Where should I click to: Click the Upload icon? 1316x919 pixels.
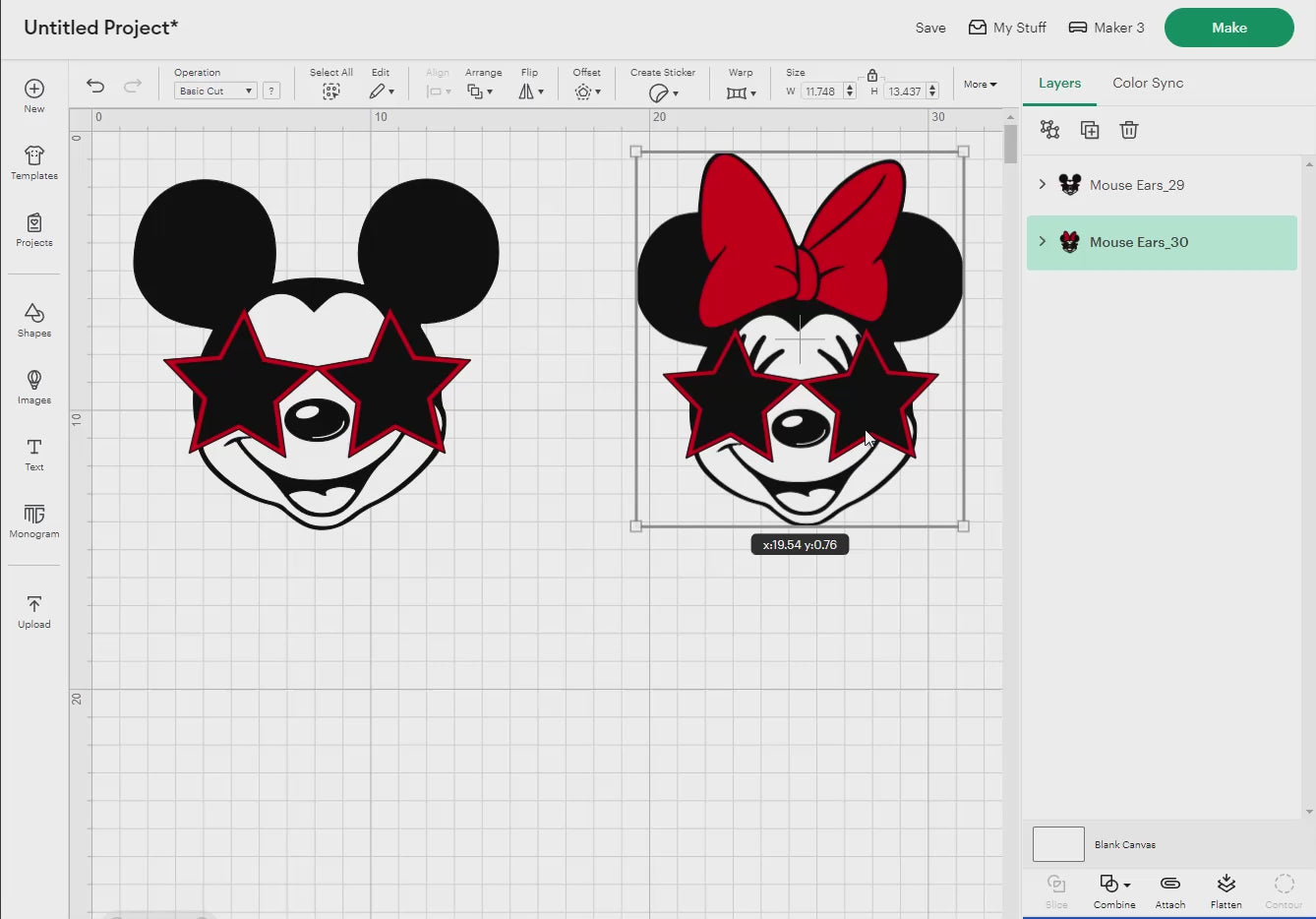34,611
